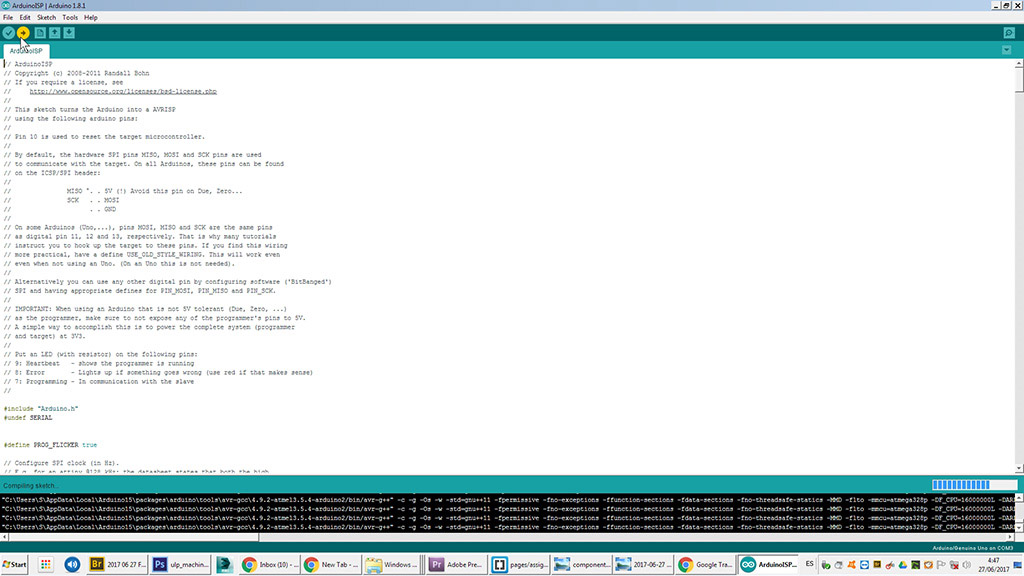1024x576 pixels.
Task: Open the 2017-06-27 image taskbar item
Action: coord(644,564)
